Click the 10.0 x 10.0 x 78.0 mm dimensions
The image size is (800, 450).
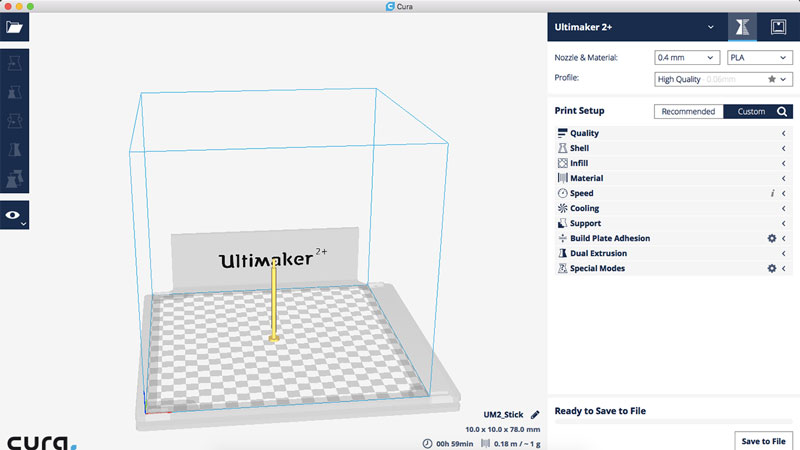pos(503,430)
